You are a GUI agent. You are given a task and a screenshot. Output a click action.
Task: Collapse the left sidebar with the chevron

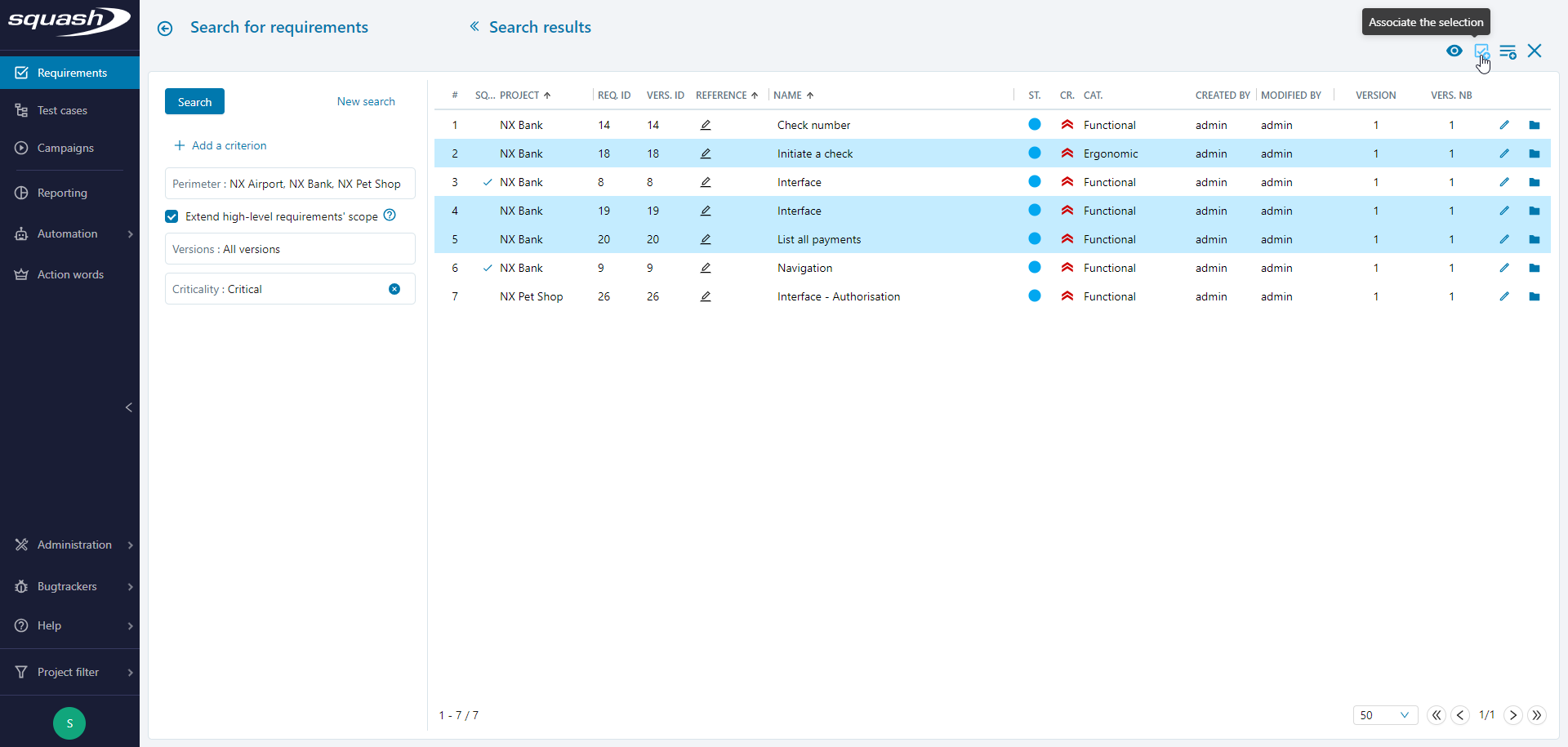pos(129,407)
